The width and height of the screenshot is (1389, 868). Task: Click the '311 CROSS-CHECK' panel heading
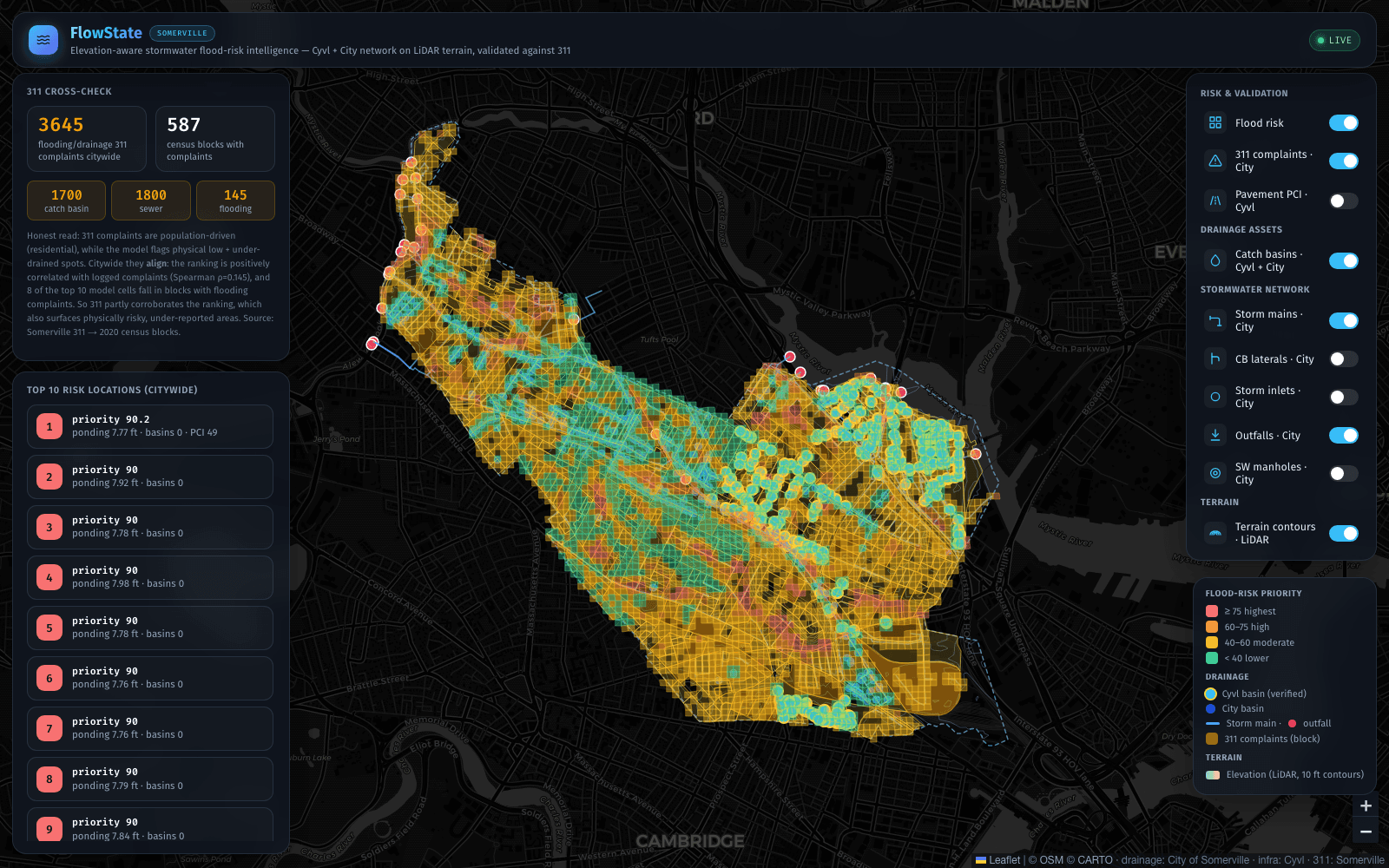click(69, 91)
